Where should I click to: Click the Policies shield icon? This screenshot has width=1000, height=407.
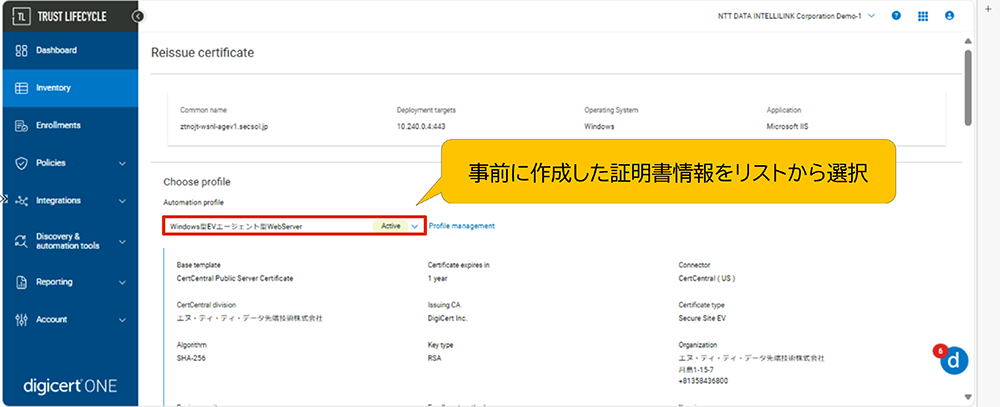(x=21, y=163)
